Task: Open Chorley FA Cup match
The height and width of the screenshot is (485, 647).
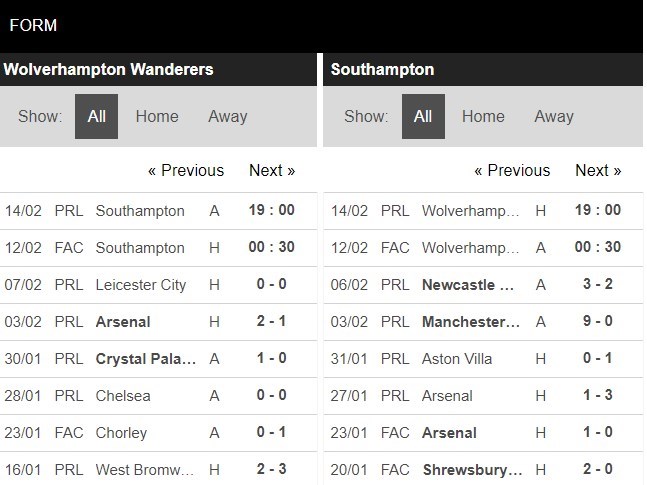Action: (121, 433)
